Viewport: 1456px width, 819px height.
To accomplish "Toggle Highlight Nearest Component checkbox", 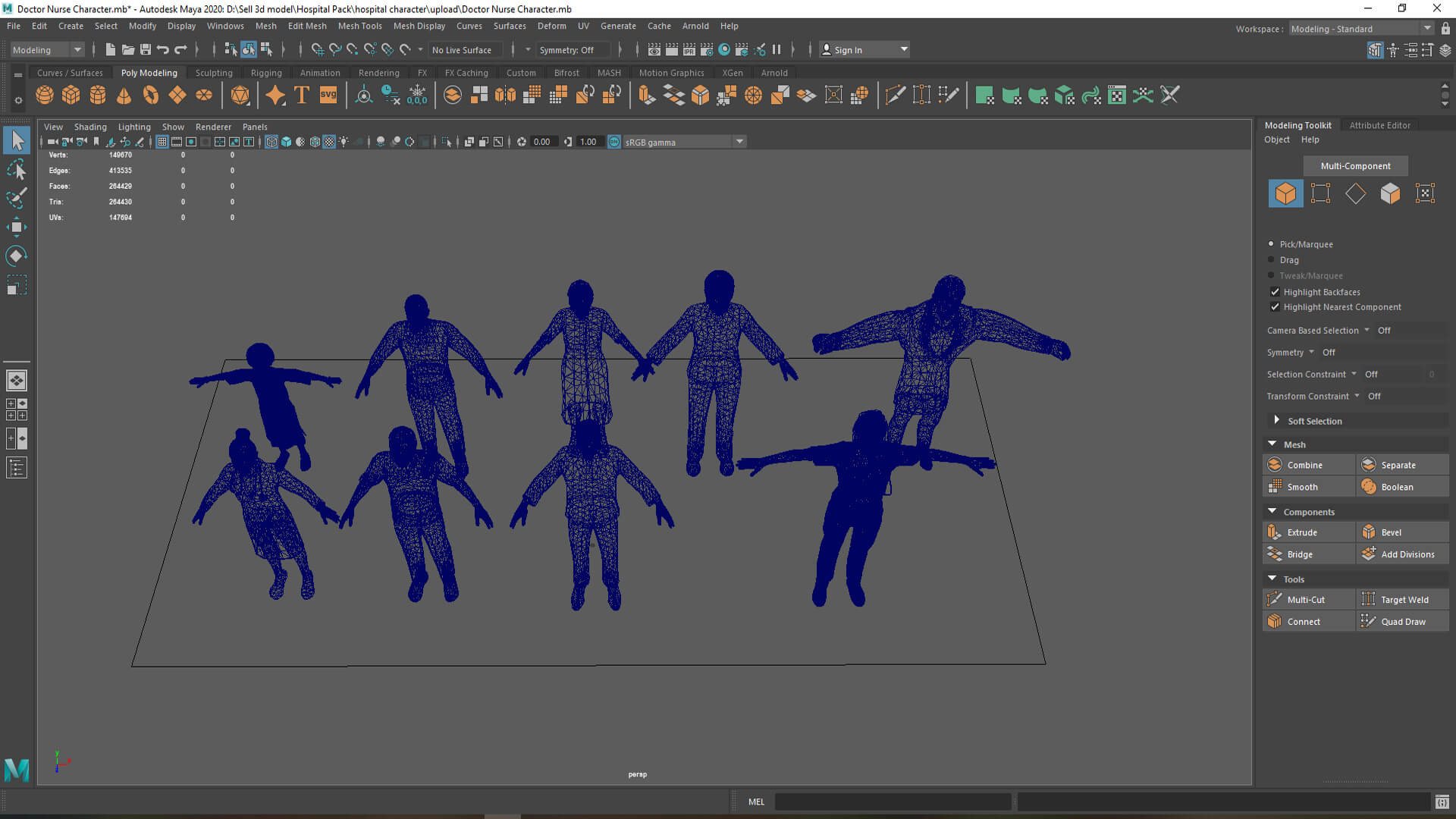I will pos(1275,307).
